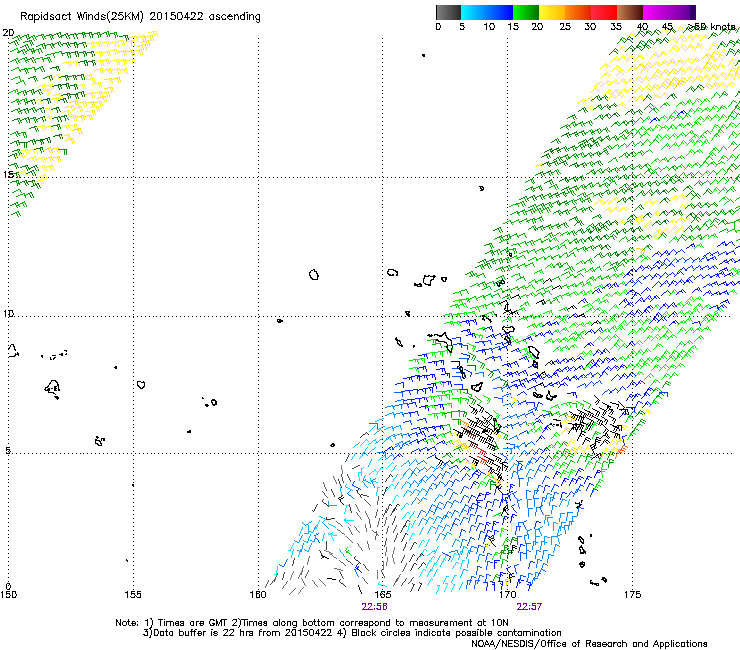
Task: Click the 'Data buffer is 22 hrs' note line
Action: click(x=352, y=633)
